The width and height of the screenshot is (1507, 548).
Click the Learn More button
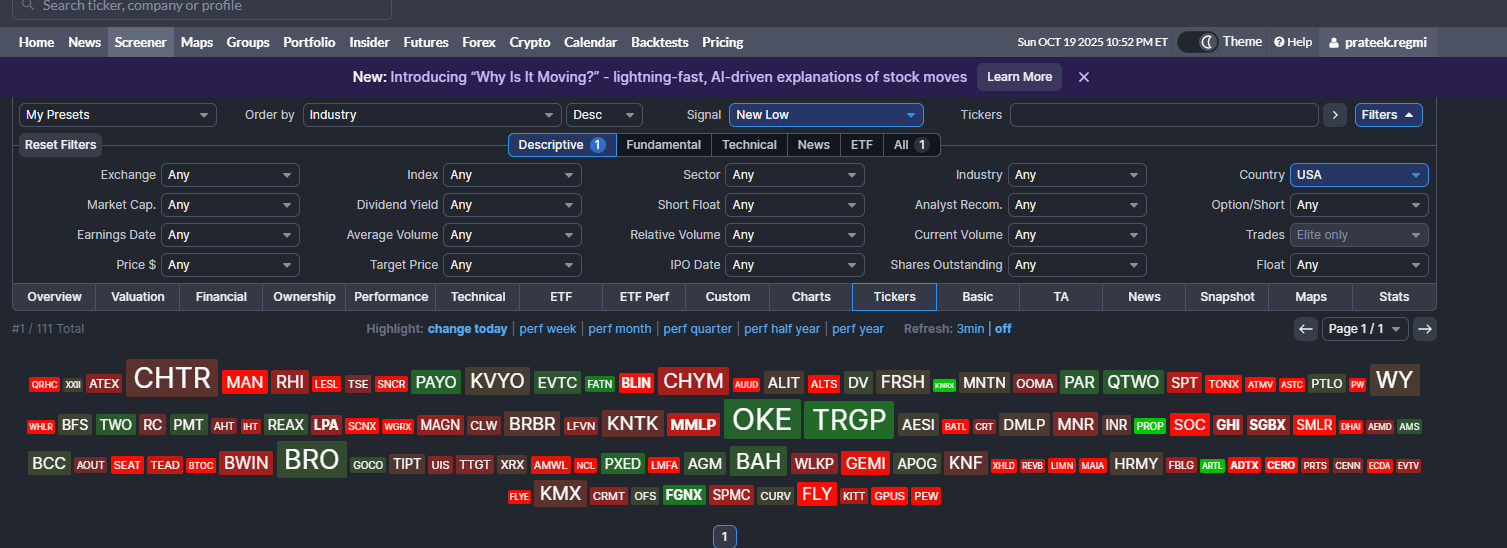pyautogui.click(x=1020, y=77)
